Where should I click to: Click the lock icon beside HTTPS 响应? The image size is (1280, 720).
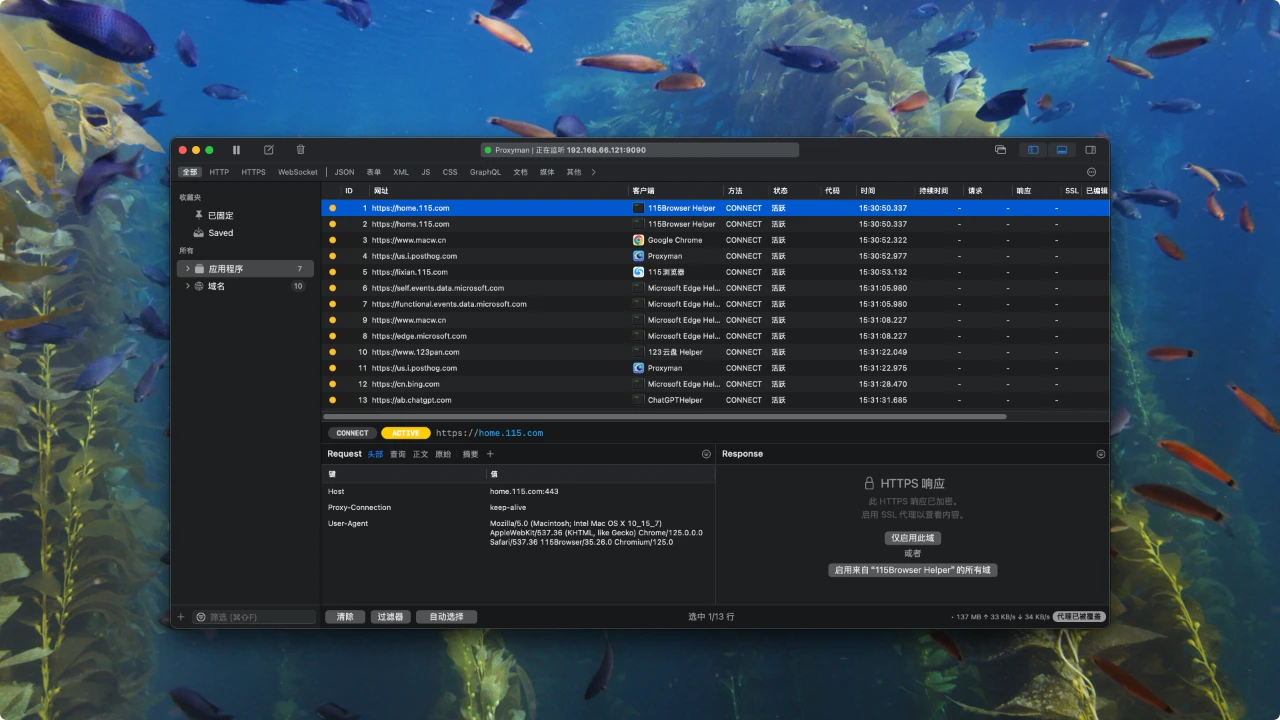click(869, 483)
